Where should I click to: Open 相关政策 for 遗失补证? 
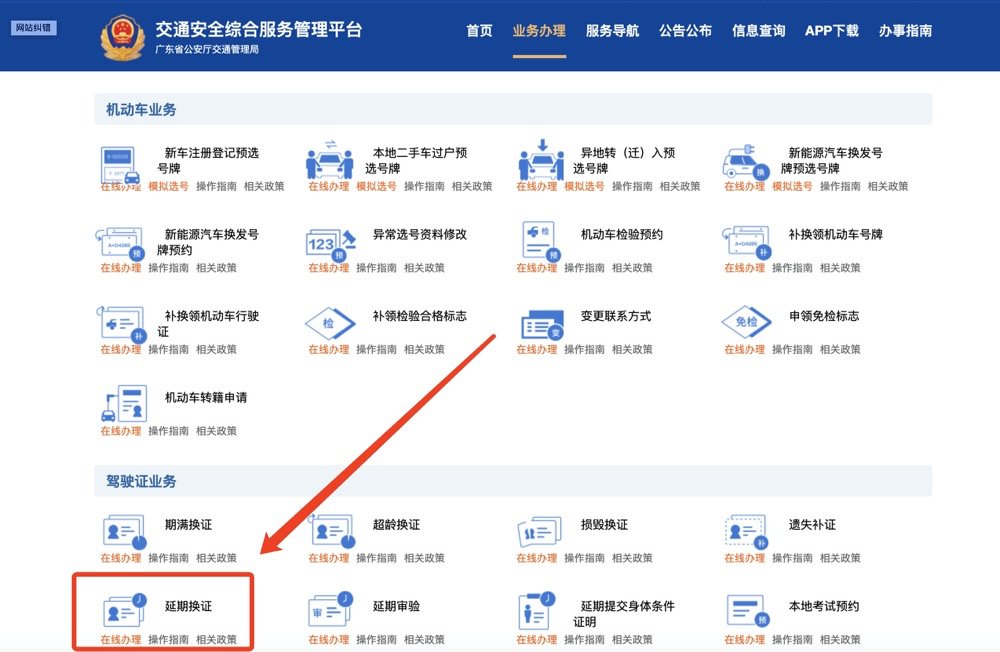pyautogui.click(x=840, y=558)
